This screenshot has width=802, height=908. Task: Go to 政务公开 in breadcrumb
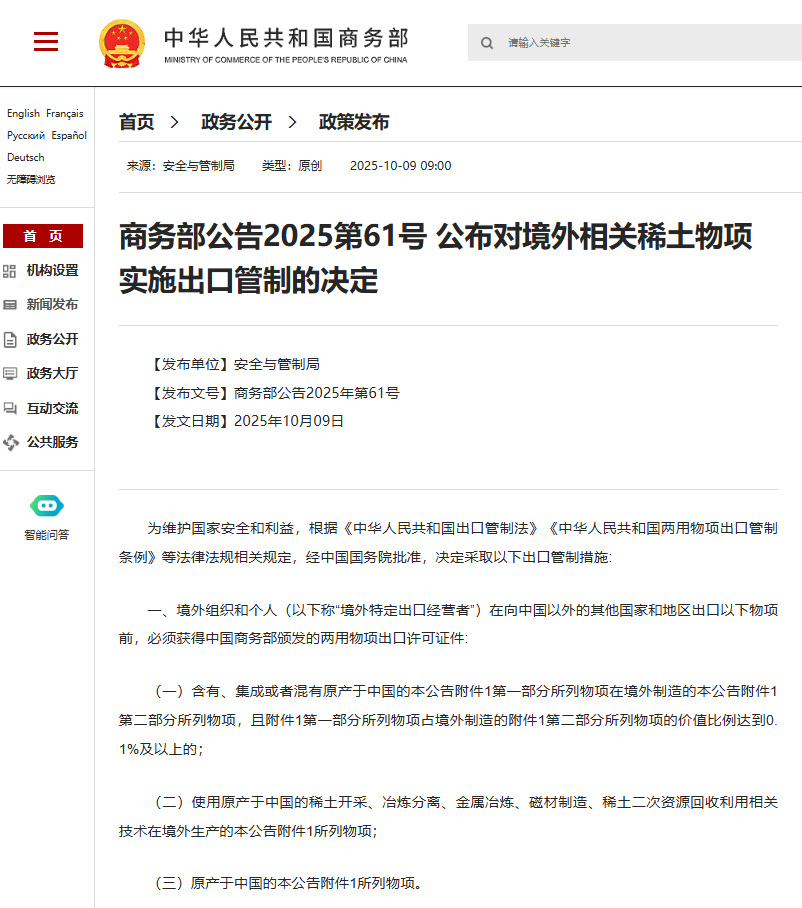[236, 122]
